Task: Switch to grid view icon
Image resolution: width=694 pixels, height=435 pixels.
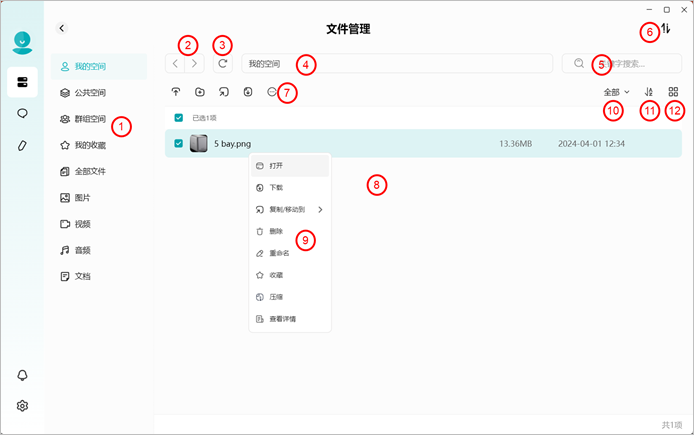Action: 673,92
